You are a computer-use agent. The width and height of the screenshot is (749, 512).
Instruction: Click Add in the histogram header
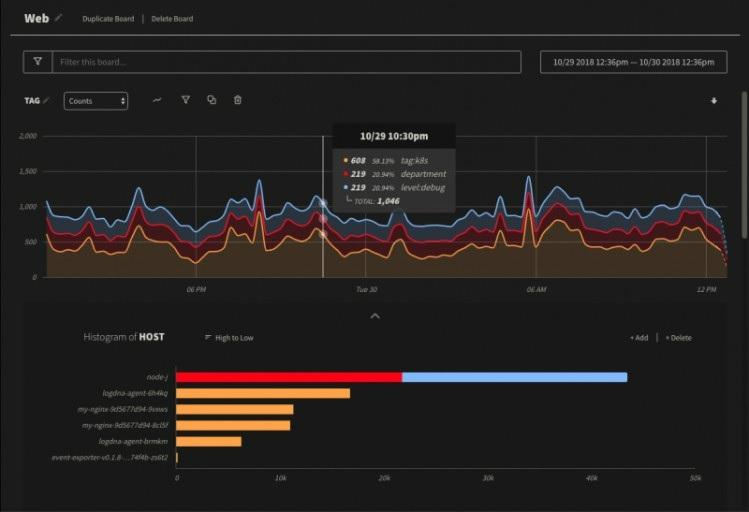639,338
